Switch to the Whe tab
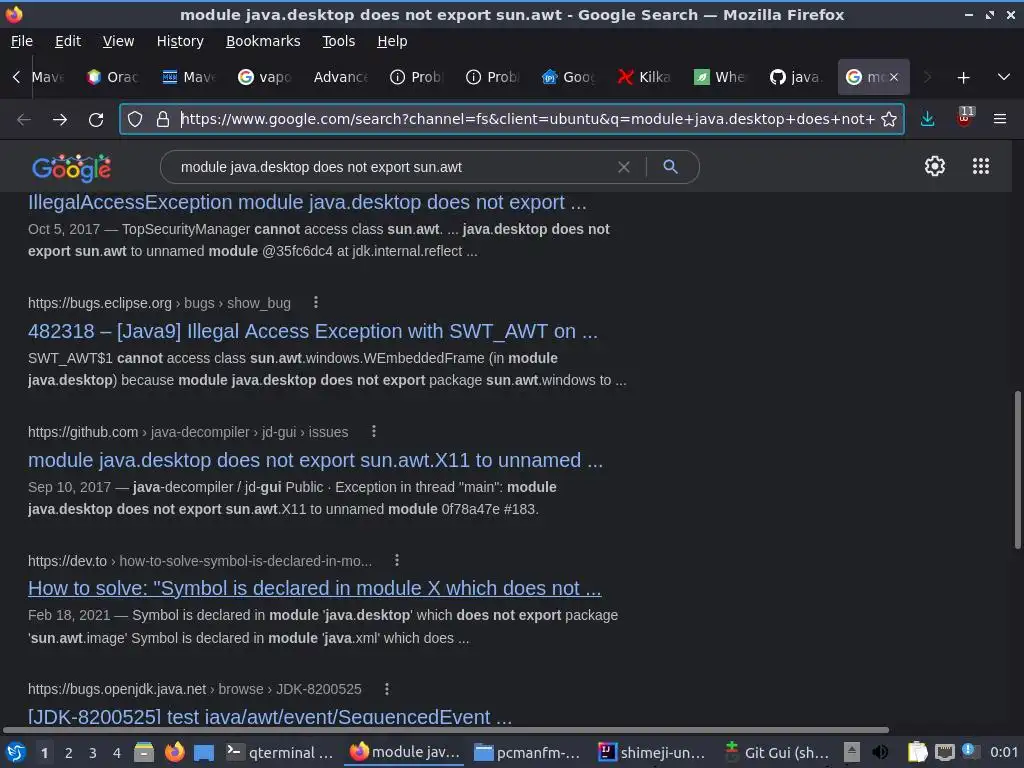1024x768 pixels. [720, 77]
